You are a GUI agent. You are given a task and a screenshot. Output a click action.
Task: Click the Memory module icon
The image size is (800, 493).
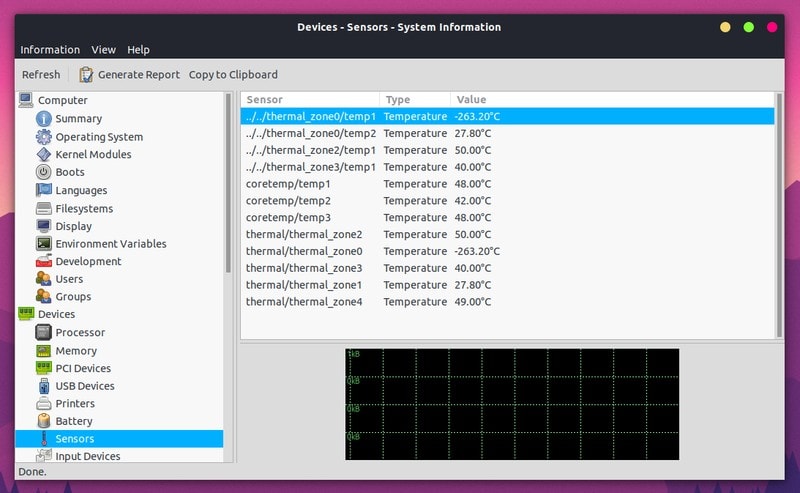tap(44, 351)
